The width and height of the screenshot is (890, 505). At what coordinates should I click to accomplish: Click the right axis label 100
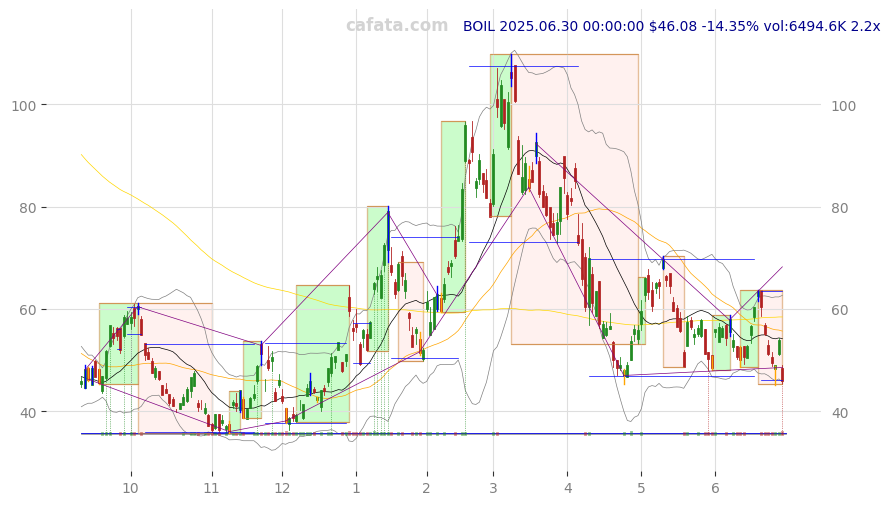(843, 106)
